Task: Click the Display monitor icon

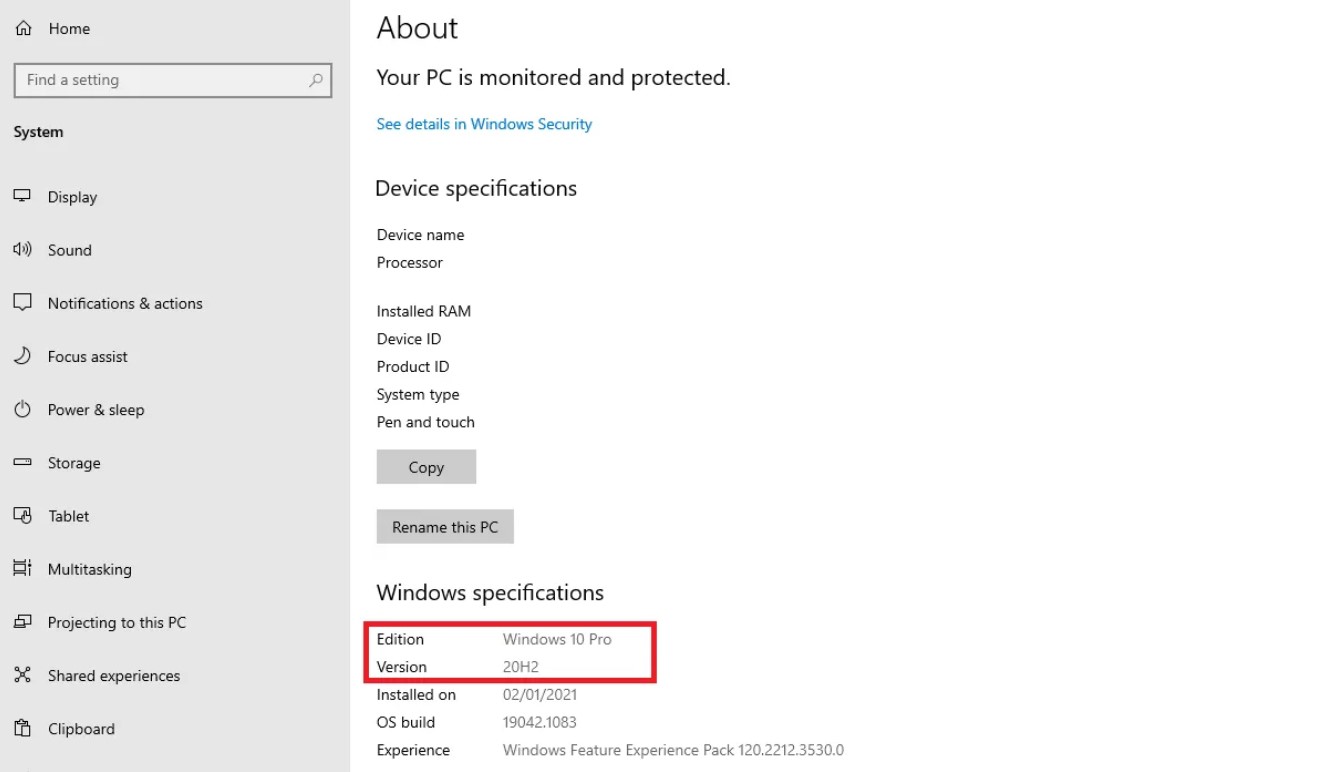Action: click(x=22, y=197)
